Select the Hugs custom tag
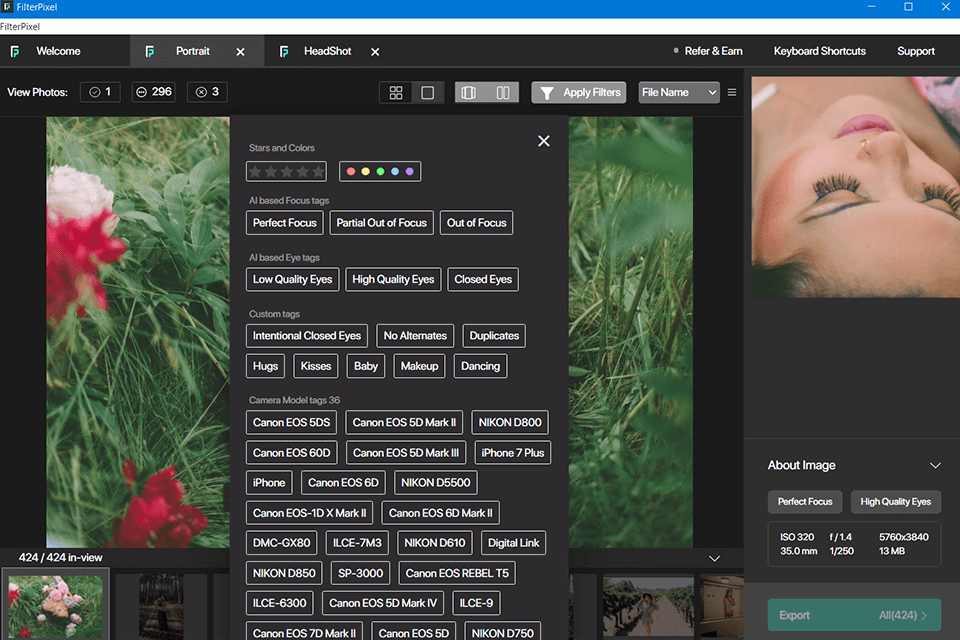This screenshot has width=960, height=640. pos(265,366)
